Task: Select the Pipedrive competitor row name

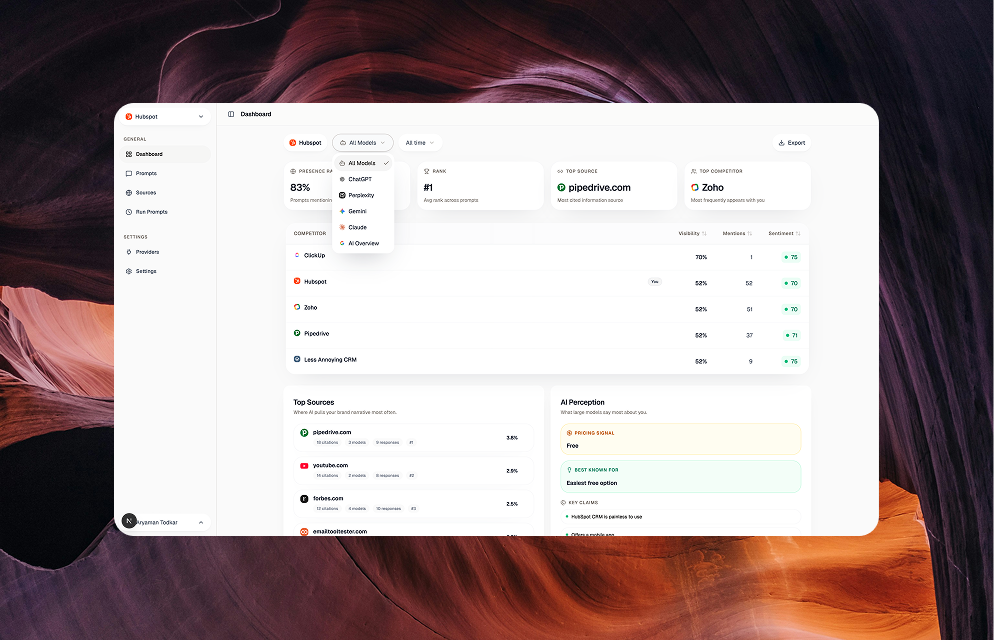Action: pyautogui.click(x=316, y=333)
